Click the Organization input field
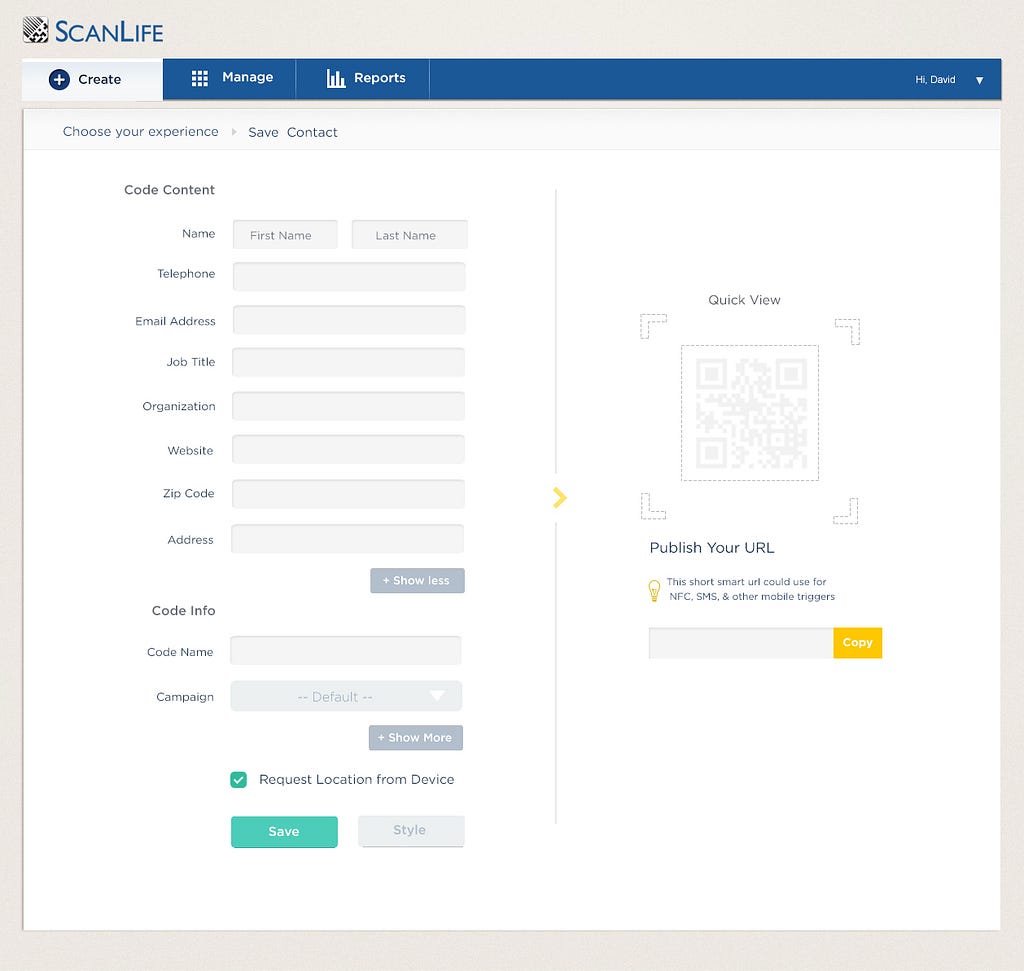The image size is (1024, 971). [348, 406]
